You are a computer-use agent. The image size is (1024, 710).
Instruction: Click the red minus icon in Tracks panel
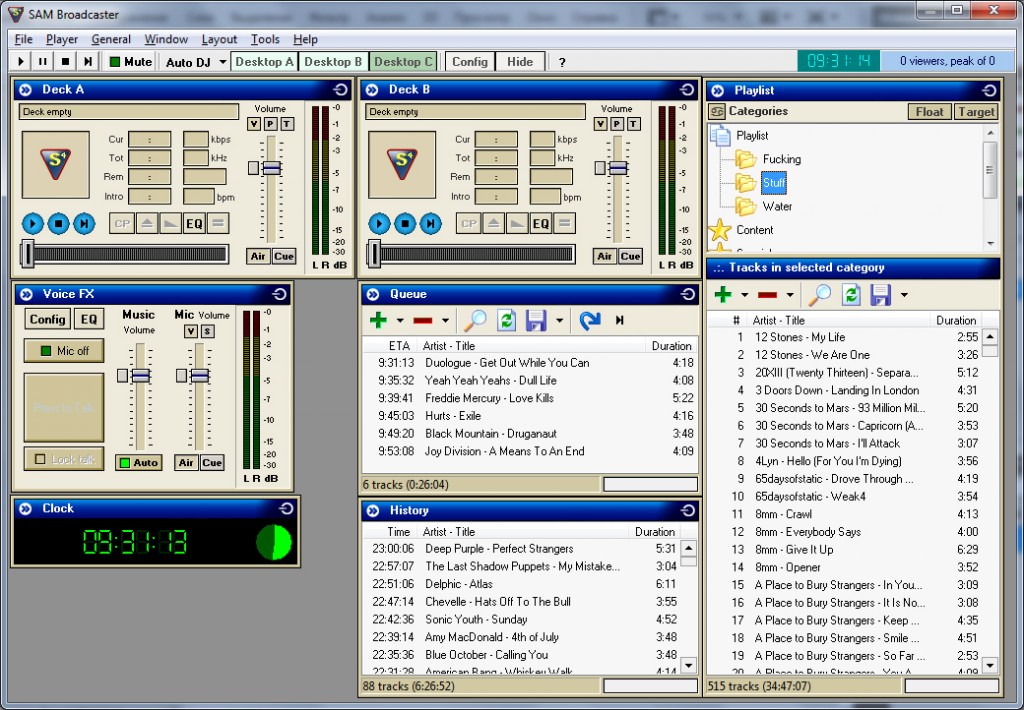(767, 295)
